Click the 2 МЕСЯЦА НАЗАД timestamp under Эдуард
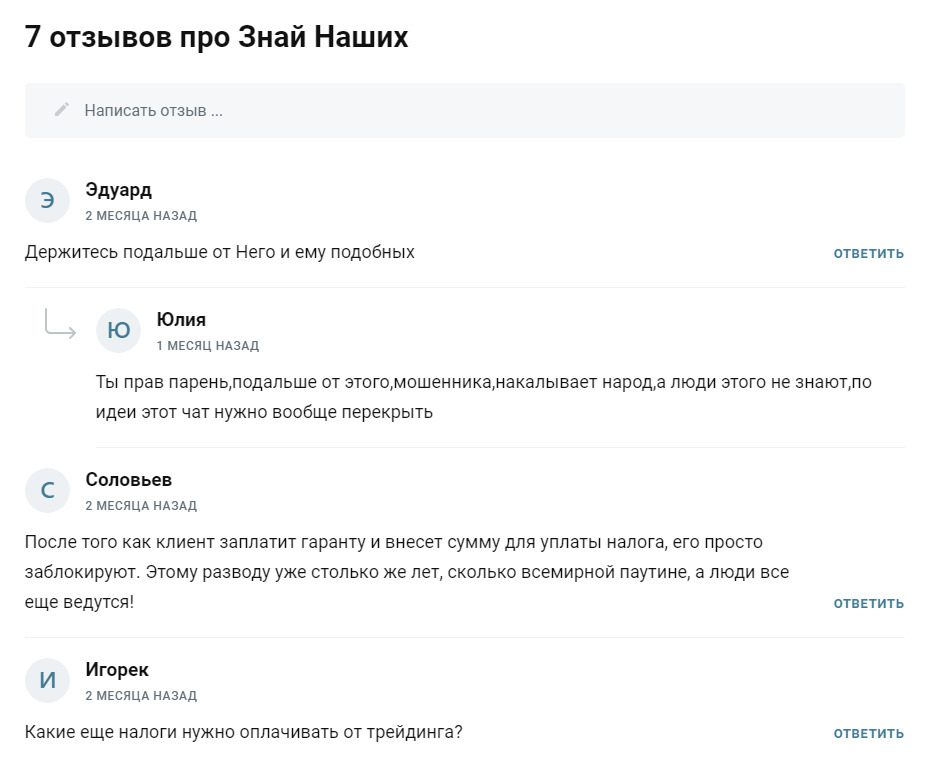The image size is (936, 764). click(141, 215)
